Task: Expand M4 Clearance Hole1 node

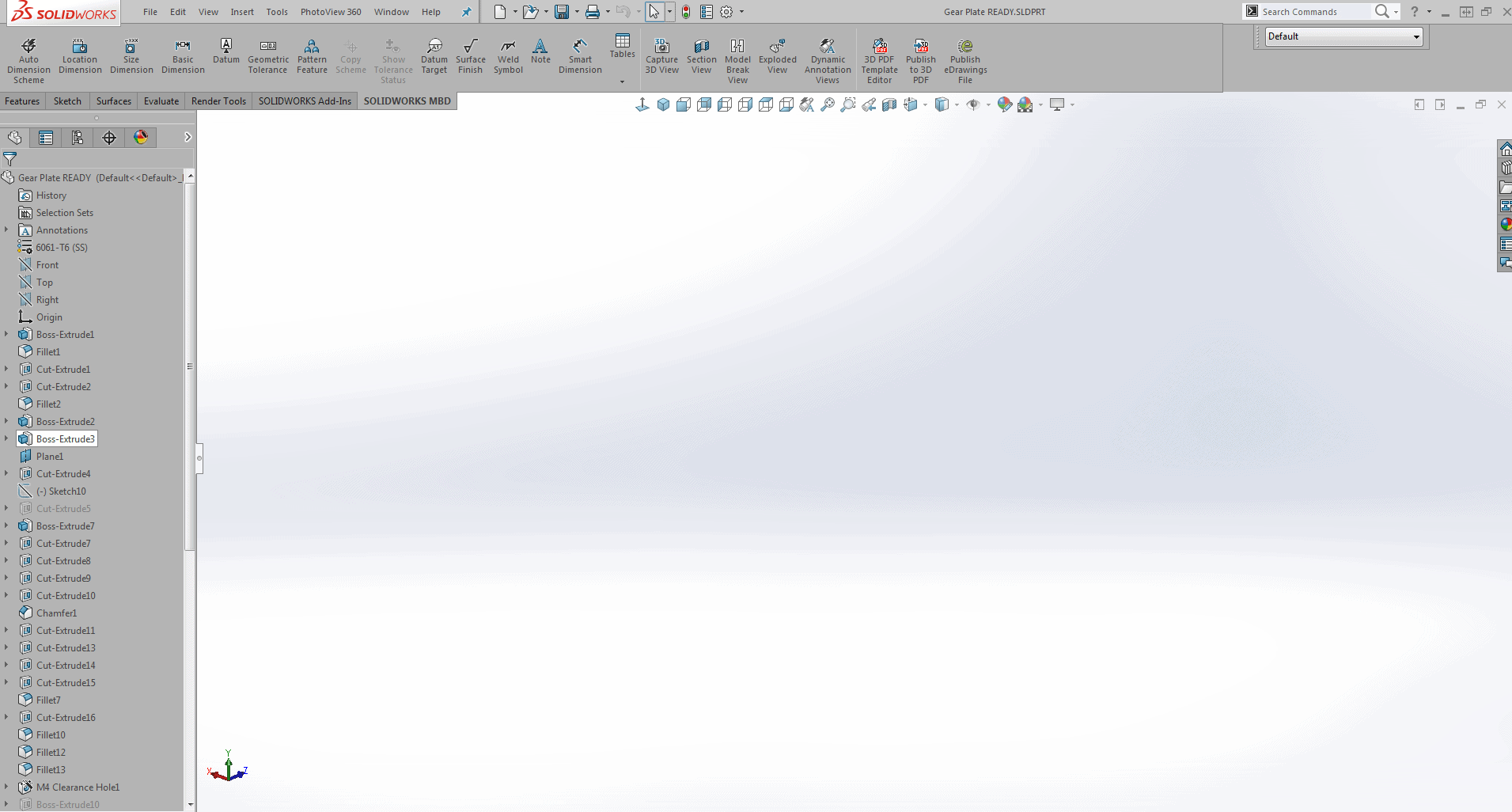Action: click(6, 787)
